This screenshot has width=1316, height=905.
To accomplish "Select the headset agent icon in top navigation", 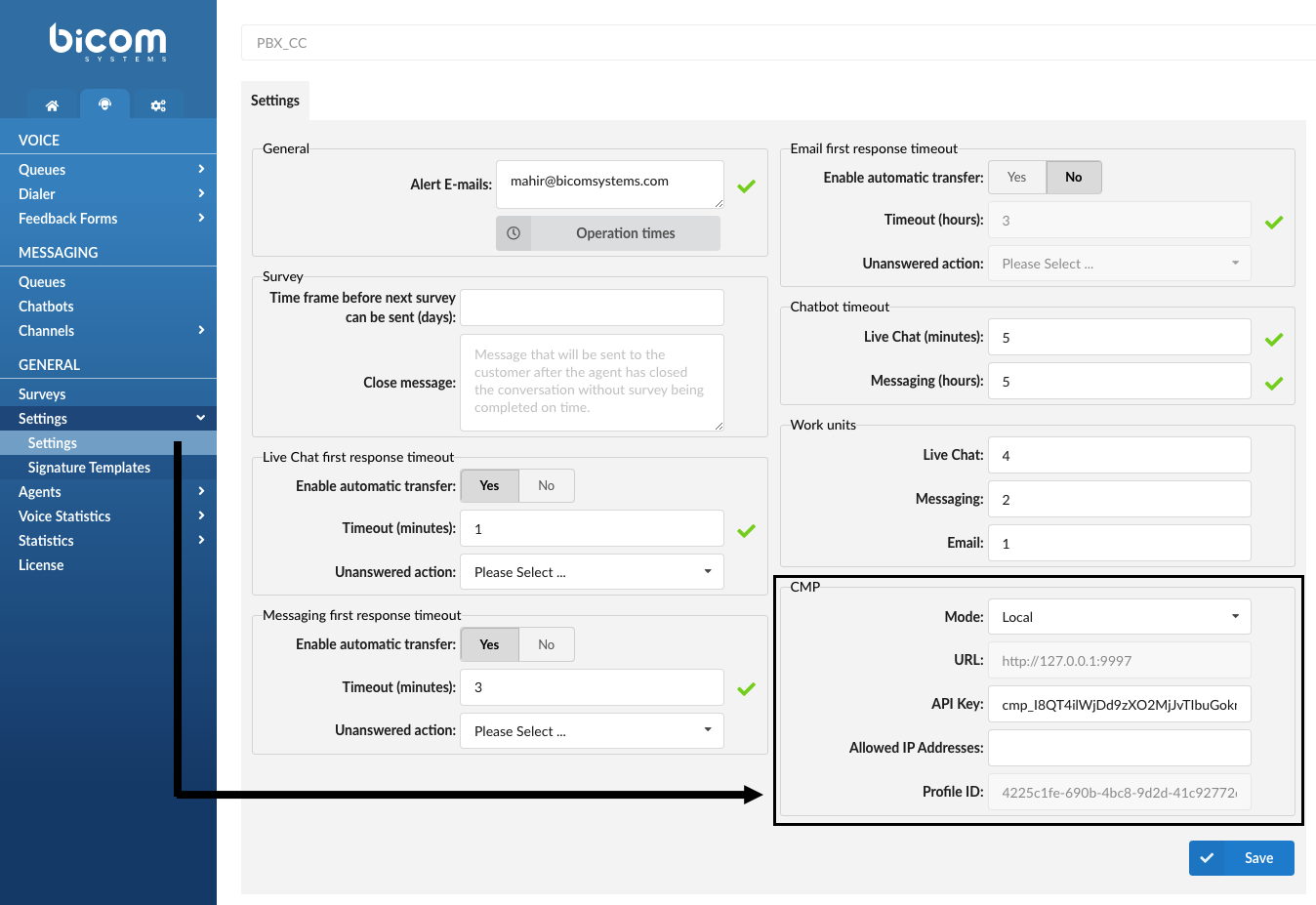I will pyautogui.click(x=104, y=104).
